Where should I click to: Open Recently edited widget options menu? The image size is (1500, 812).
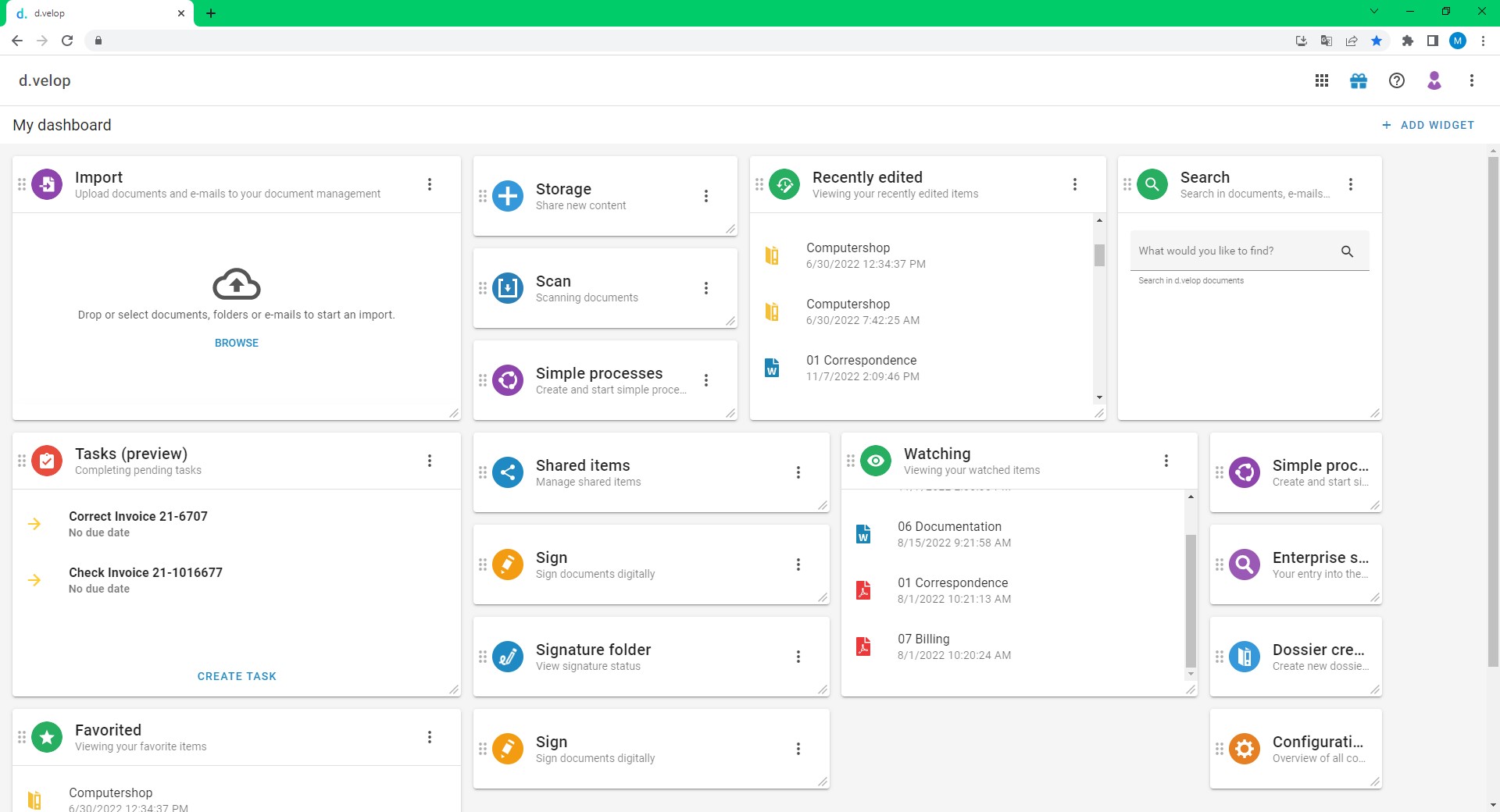click(1075, 184)
